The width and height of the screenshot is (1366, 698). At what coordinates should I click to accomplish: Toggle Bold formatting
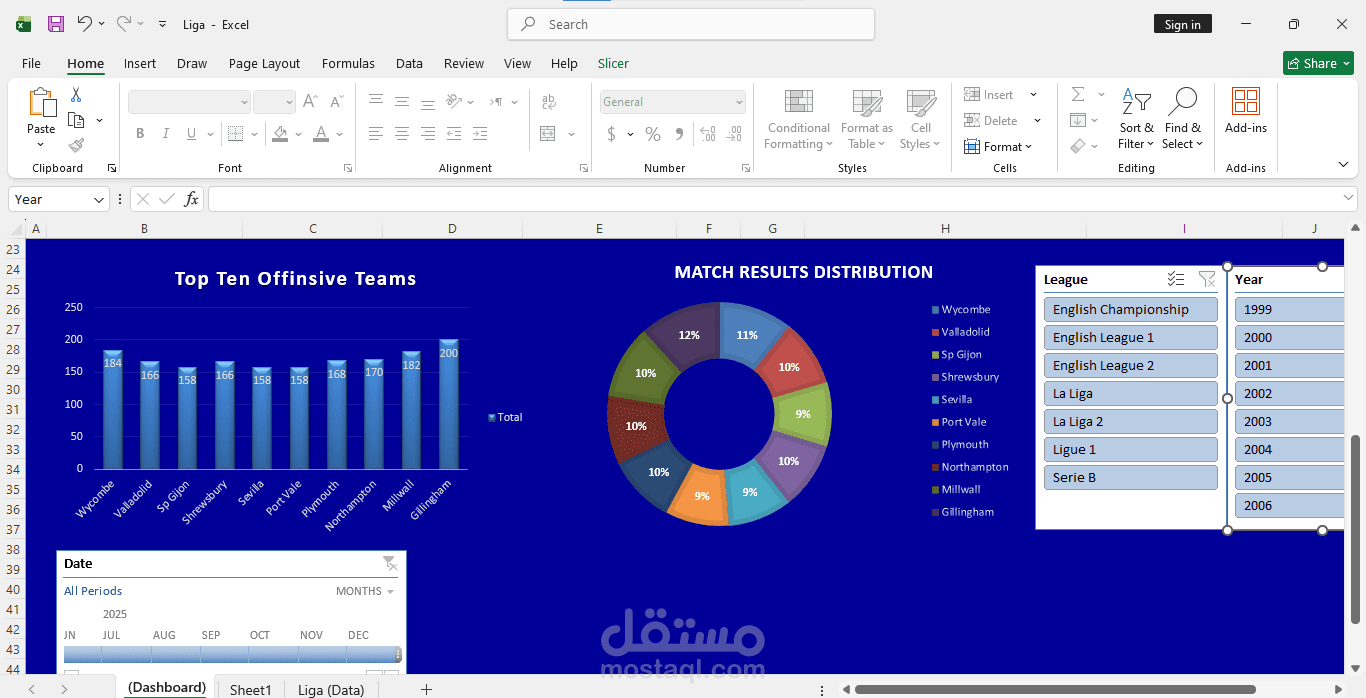pos(140,134)
